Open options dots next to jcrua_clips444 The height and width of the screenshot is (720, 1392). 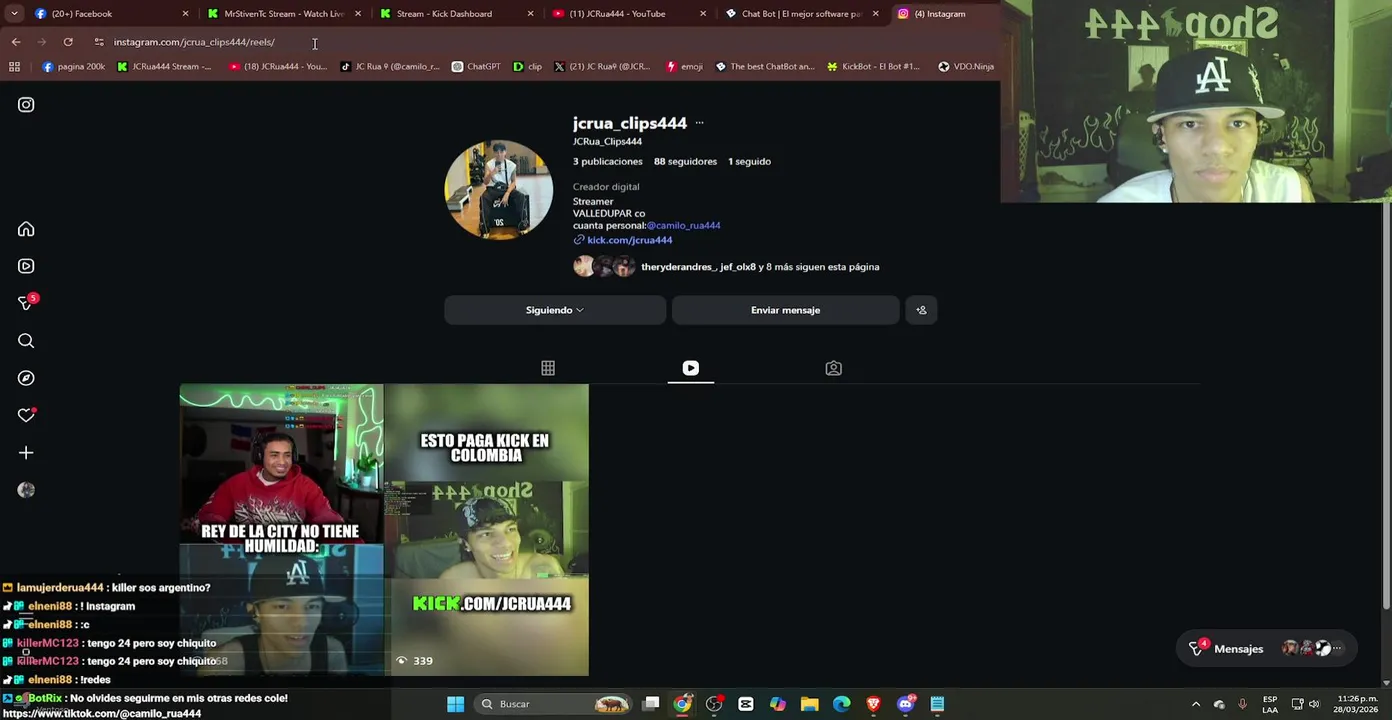pyautogui.click(x=699, y=123)
